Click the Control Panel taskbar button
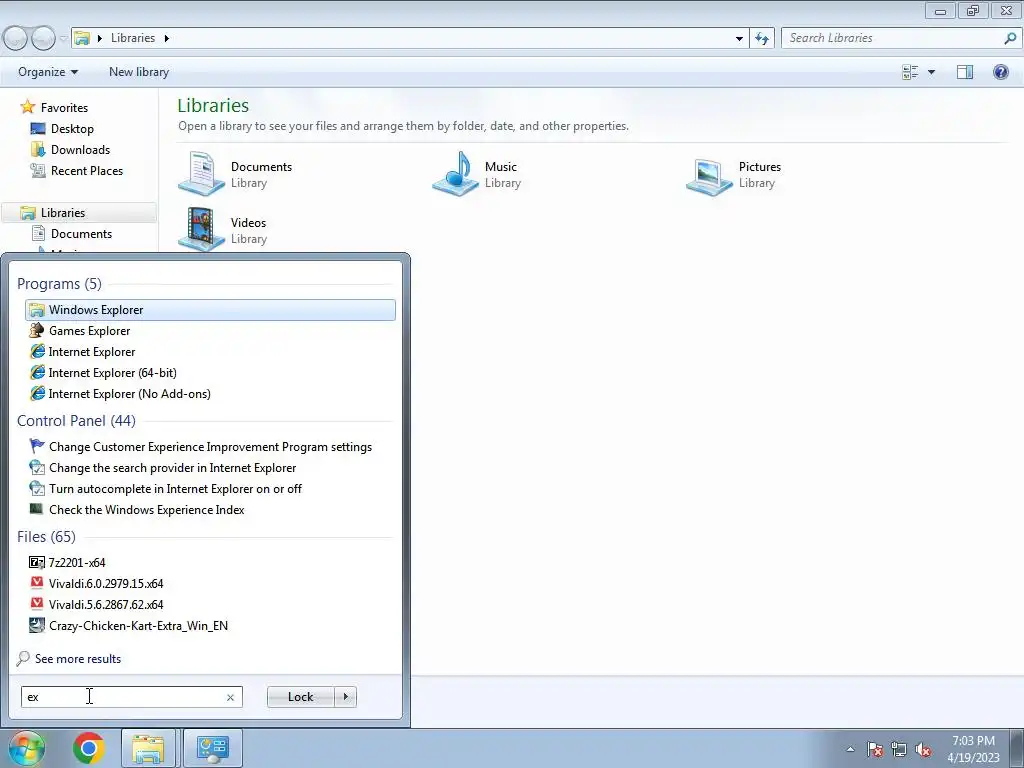Viewport: 1024px width, 768px height. tap(212, 748)
